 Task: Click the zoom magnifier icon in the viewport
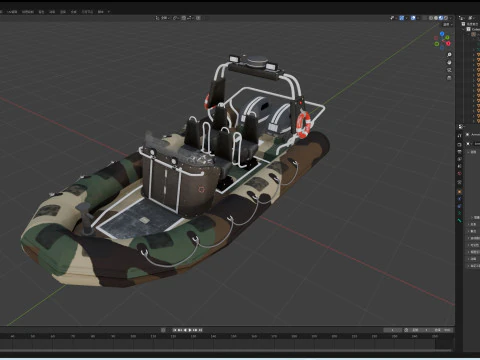[449, 54]
